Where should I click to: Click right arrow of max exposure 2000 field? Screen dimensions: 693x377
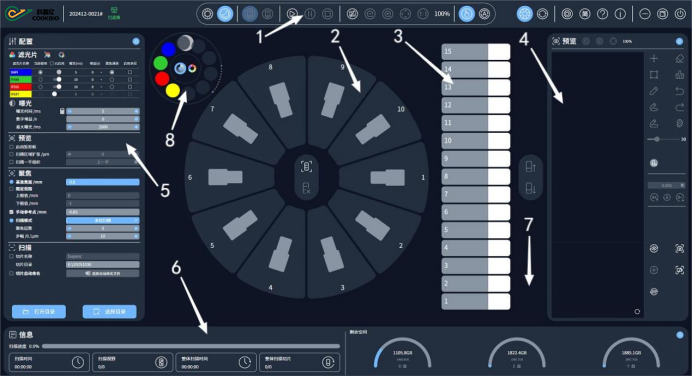[136, 127]
